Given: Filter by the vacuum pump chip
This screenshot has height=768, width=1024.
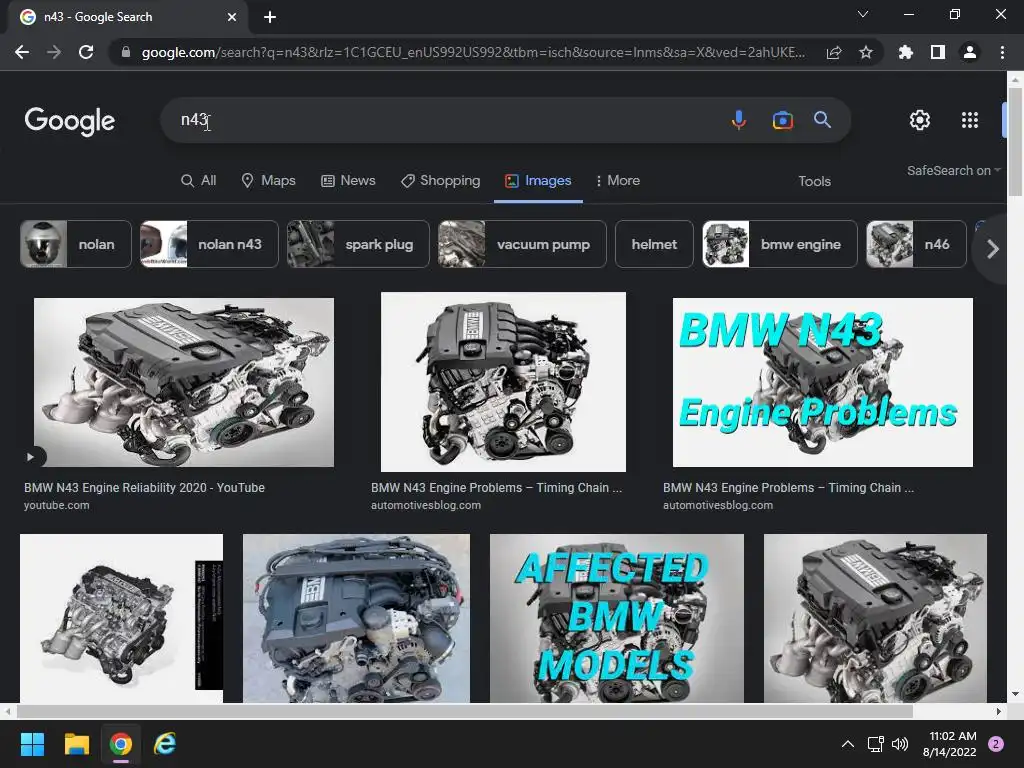Looking at the screenshot, I should tap(522, 244).
